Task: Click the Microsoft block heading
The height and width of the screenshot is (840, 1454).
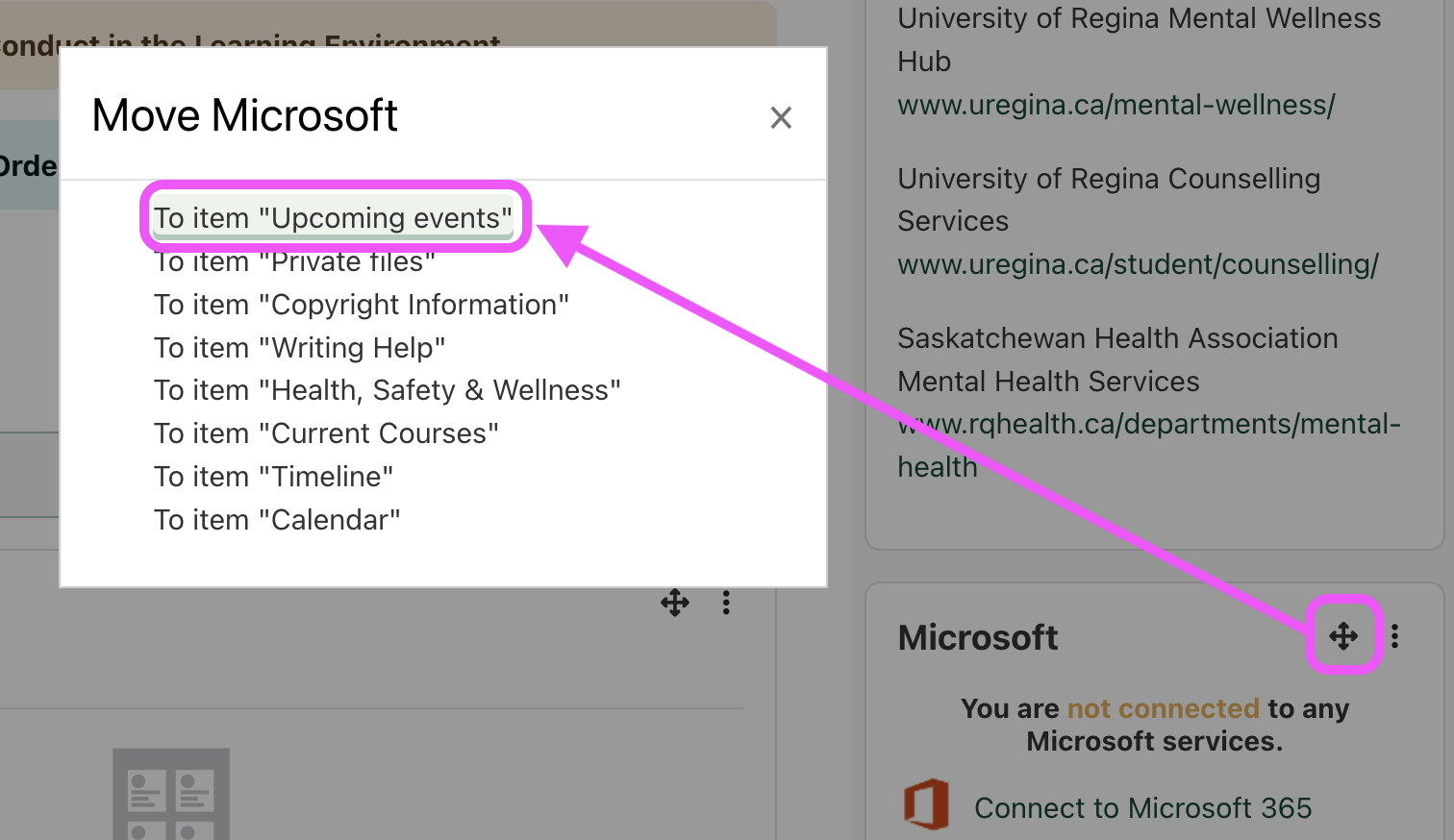Action: (x=977, y=637)
